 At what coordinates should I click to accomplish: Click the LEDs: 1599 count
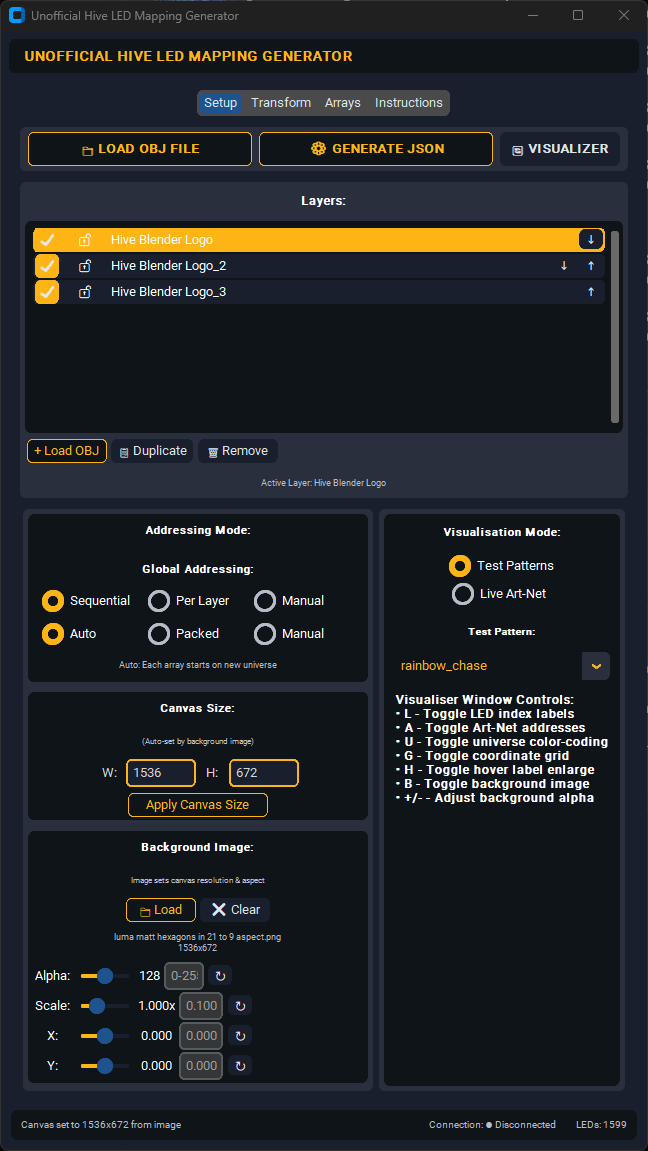coord(600,1125)
